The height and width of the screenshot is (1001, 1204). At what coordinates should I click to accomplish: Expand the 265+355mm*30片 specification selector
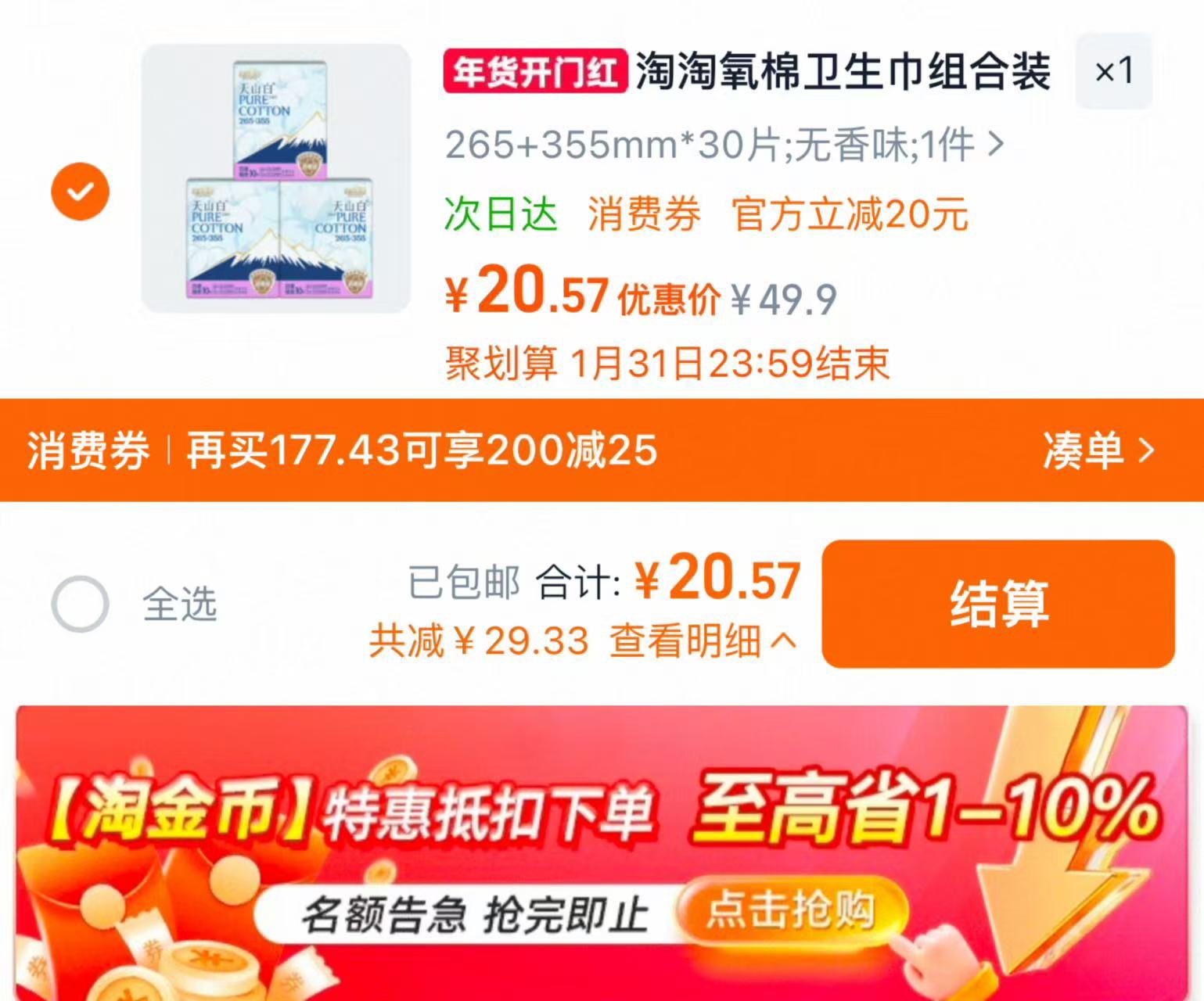(x=724, y=145)
